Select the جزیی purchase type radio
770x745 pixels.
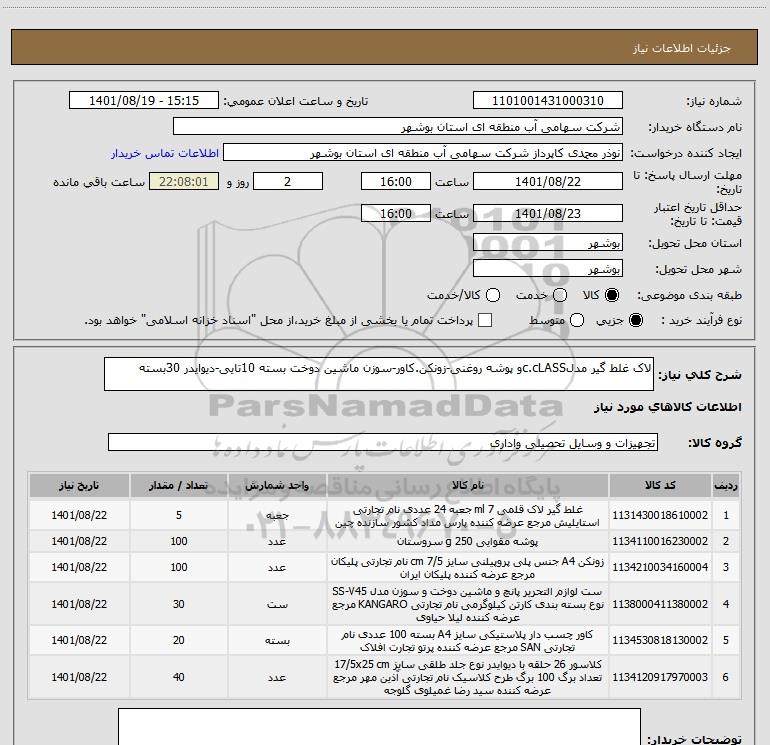(x=636, y=321)
